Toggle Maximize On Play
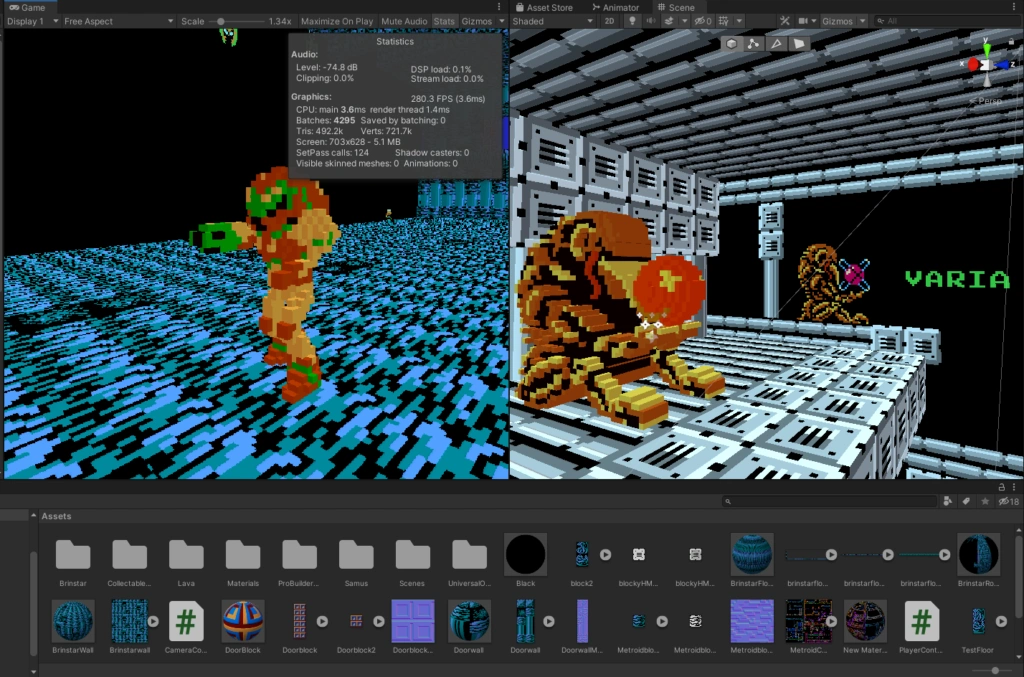The height and width of the screenshot is (677, 1024). tap(337, 21)
